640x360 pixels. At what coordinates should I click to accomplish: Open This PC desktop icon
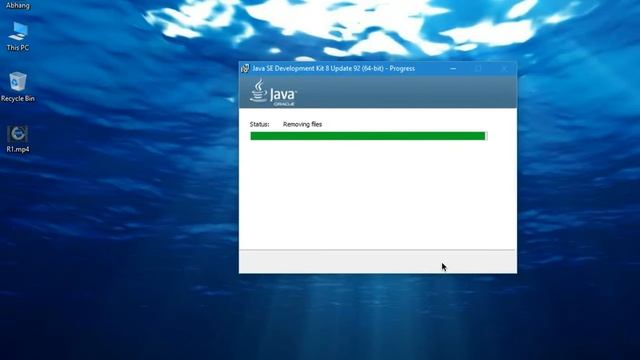(18, 36)
